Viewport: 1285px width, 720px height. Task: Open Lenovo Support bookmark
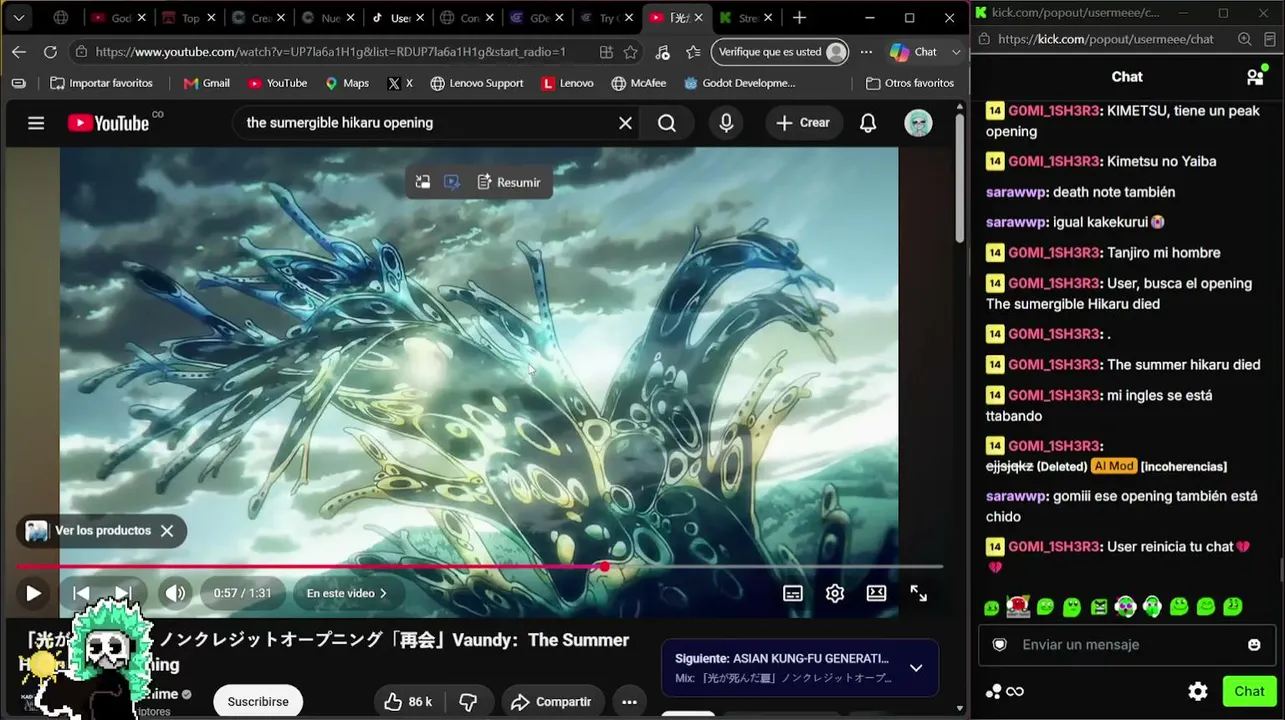click(x=477, y=83)
